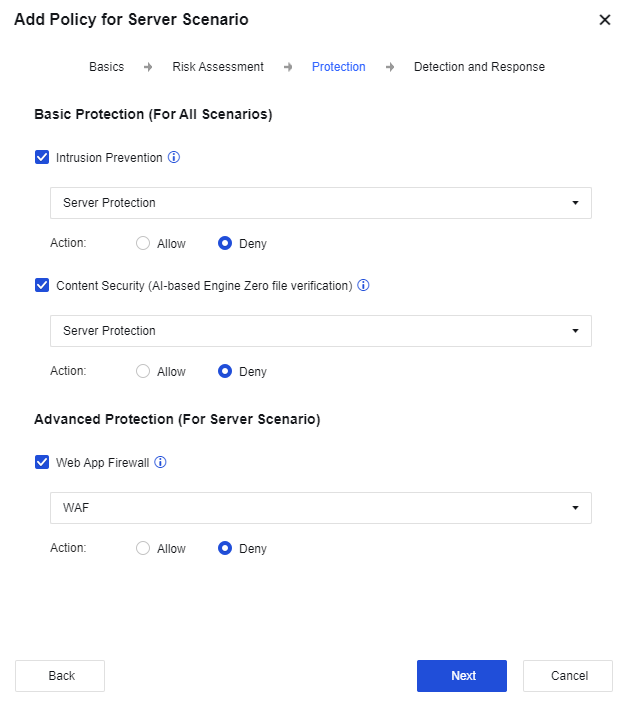The width and height of the screenshot is (619, 702).
Task: Open the Intrusion Prevention Server Protection dropdown
Action: tap(320, 203)
